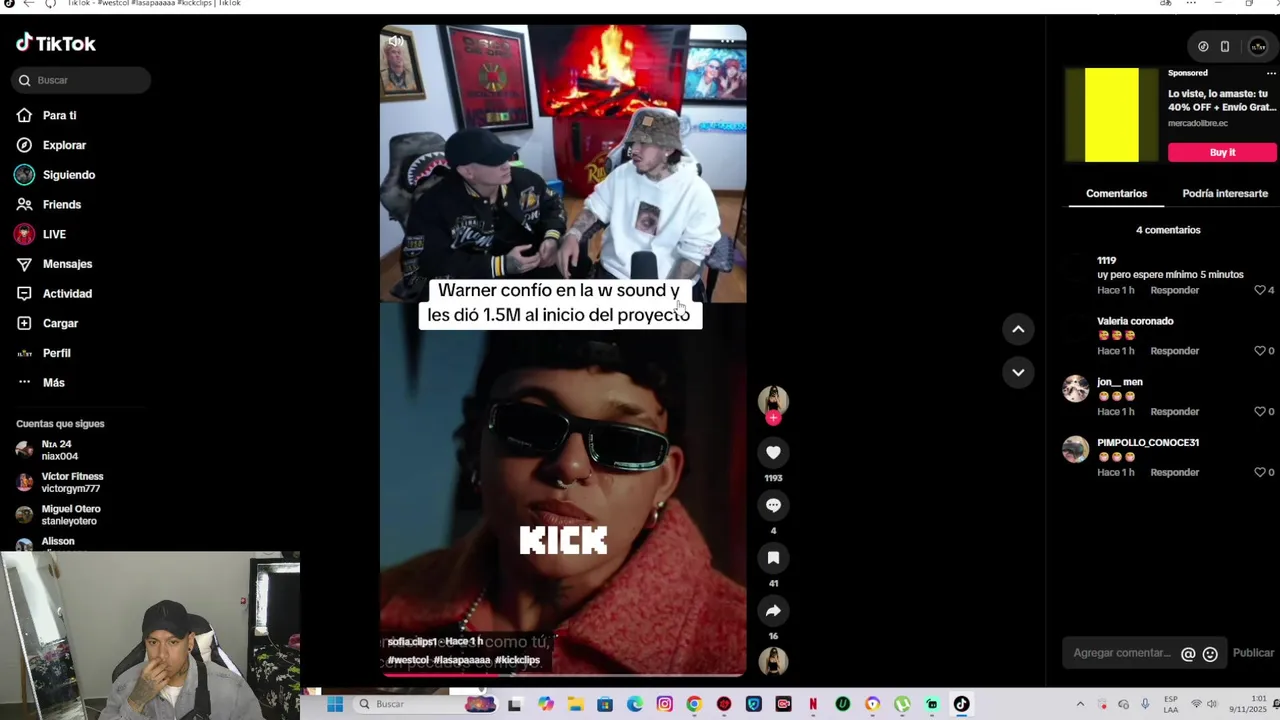Click the Publicar comment button
Viewport: 1280px width, 720px height.
[1253, 653]
